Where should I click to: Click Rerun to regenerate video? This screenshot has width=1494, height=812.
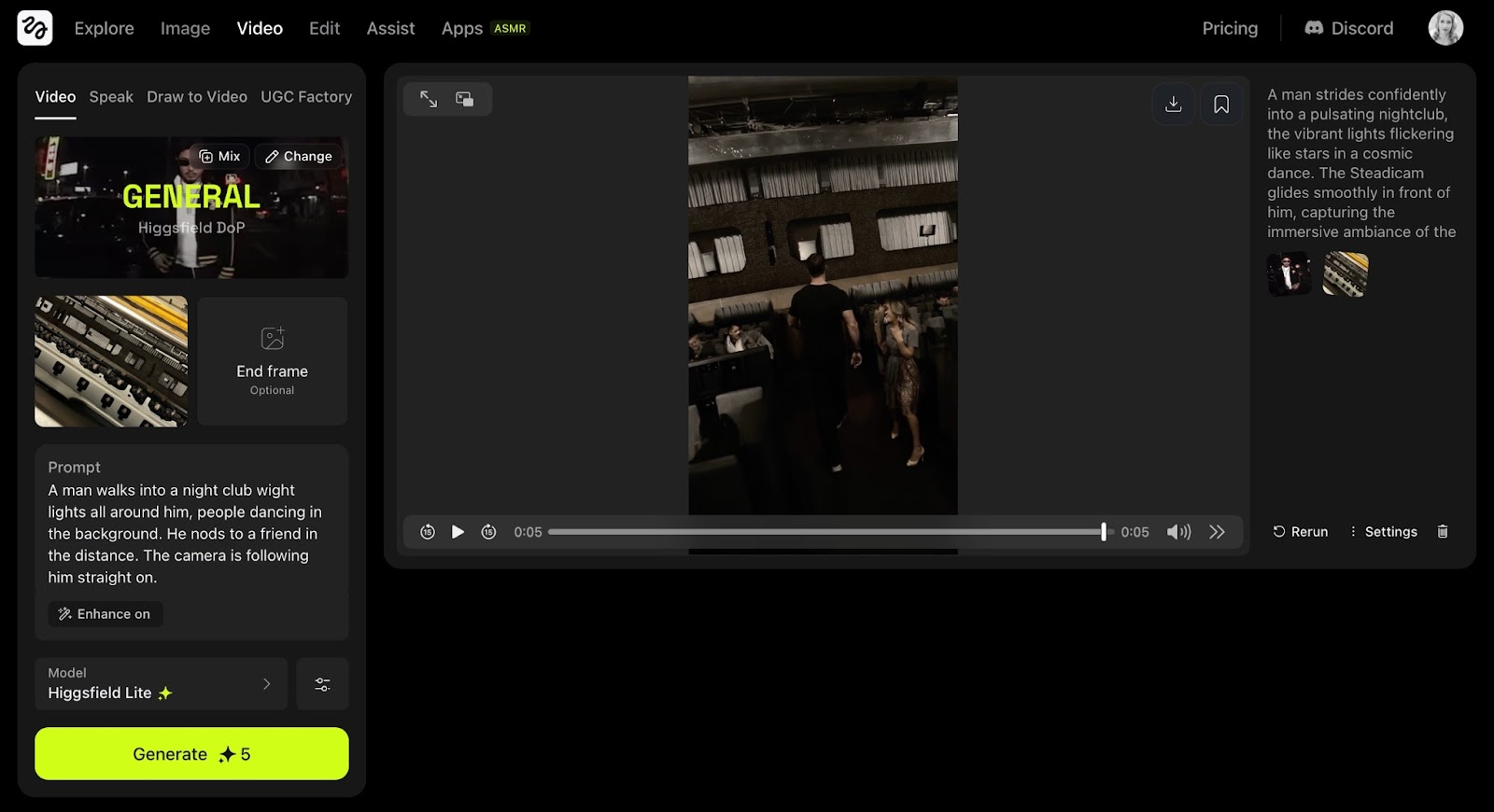click(x=1300, y=532)
